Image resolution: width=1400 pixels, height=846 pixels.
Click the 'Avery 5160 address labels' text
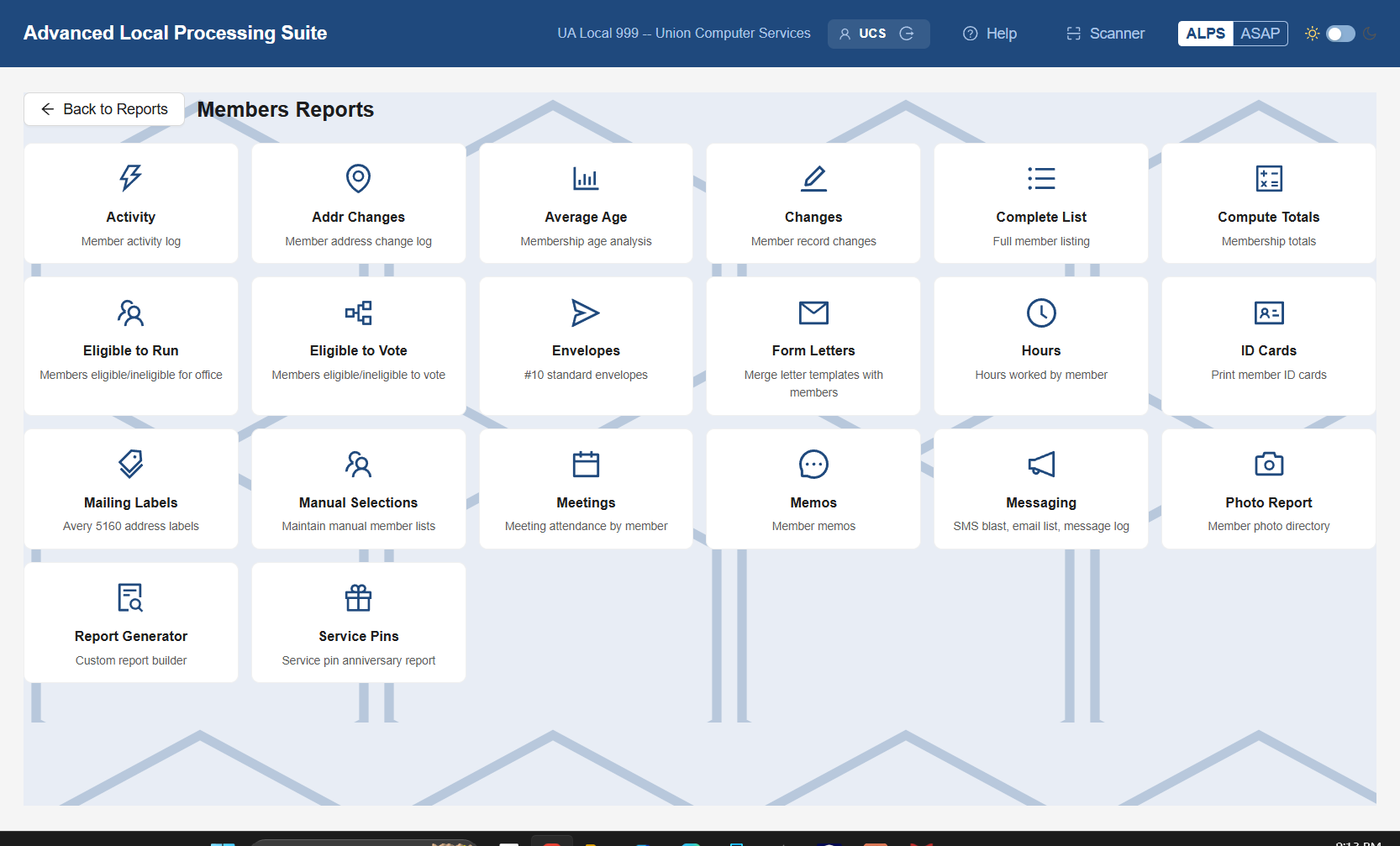(131, 526)
